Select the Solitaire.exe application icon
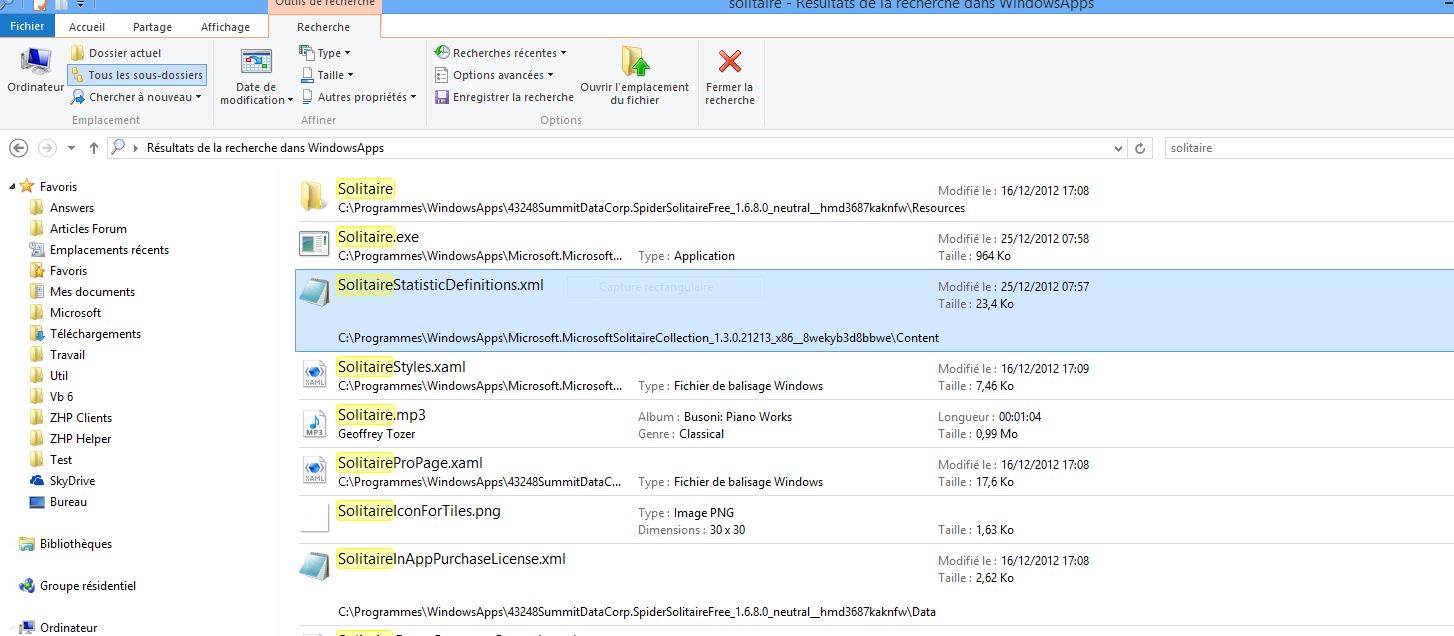This screenshot has width=1454, height=636. [315, 244]
